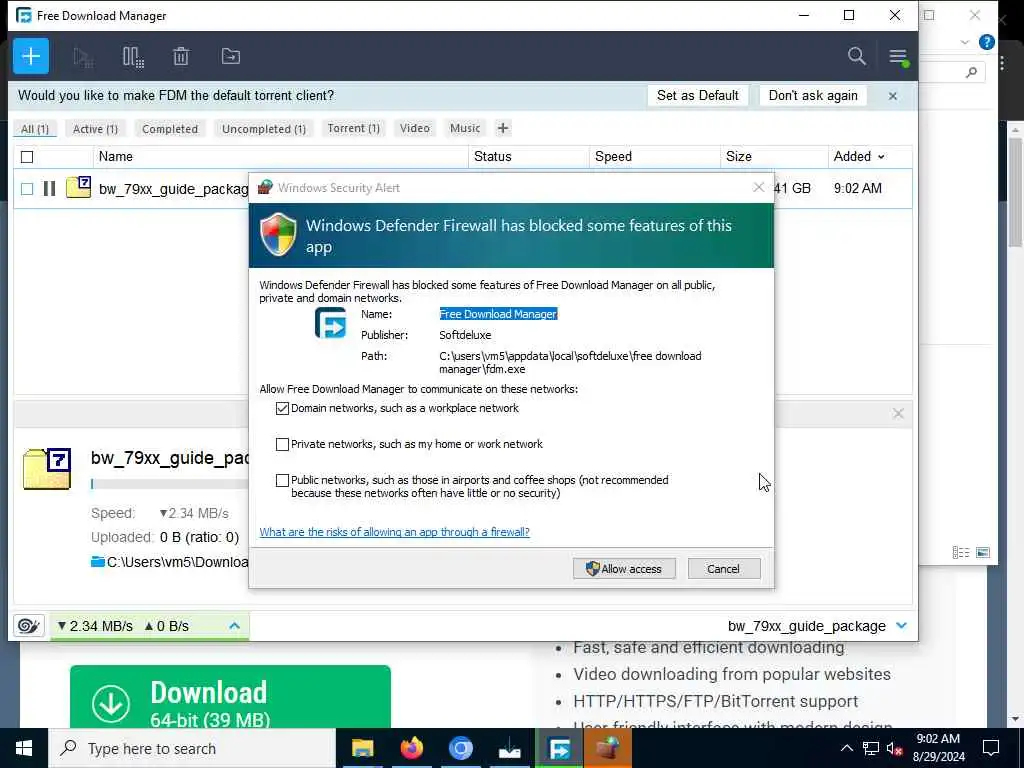The image size is (1024, 768).
Task: Click the Firewall shield icon in alert header
Action: point(278,234)
